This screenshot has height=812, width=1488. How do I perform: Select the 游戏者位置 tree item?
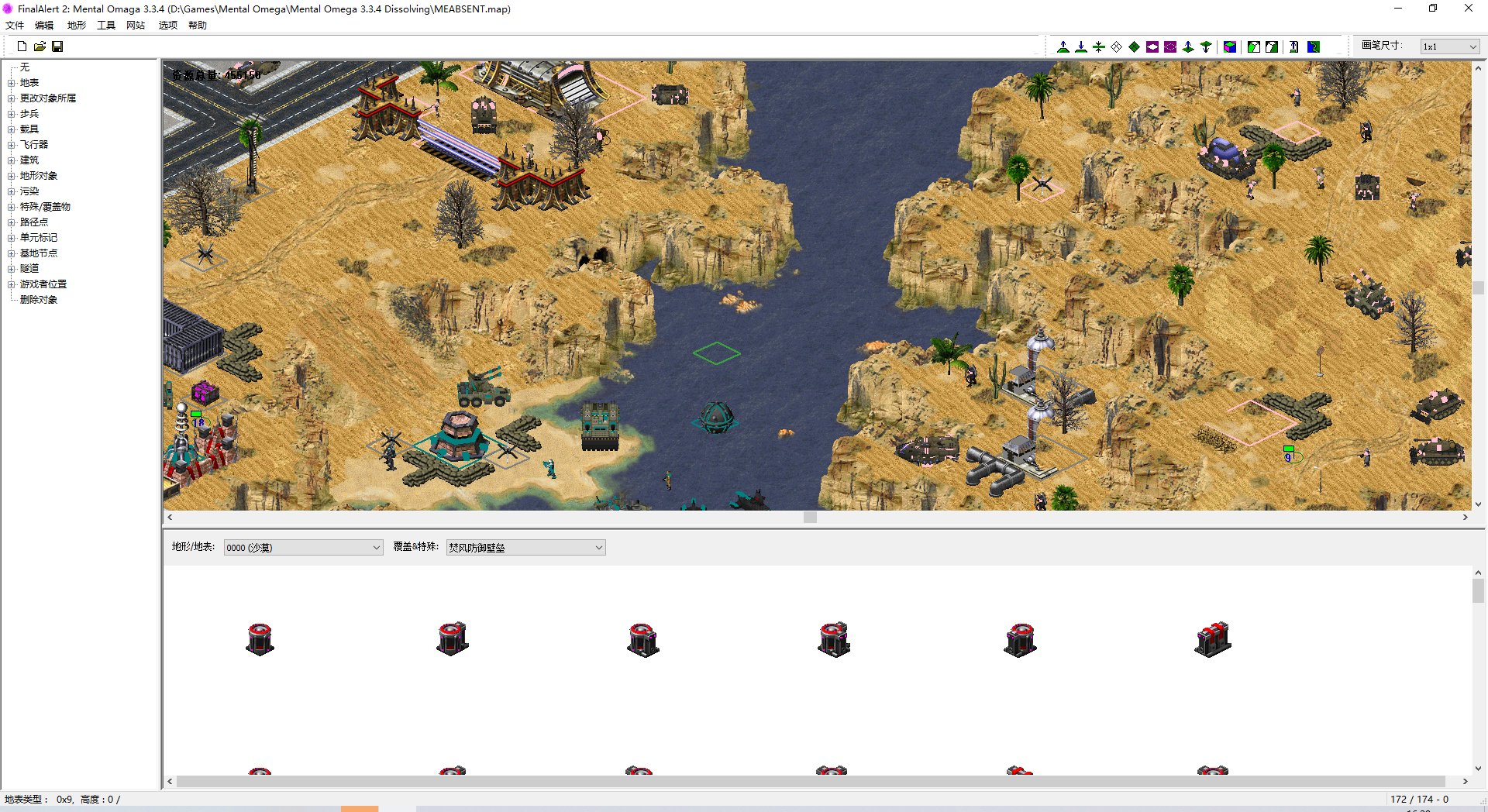click(43, 284)
